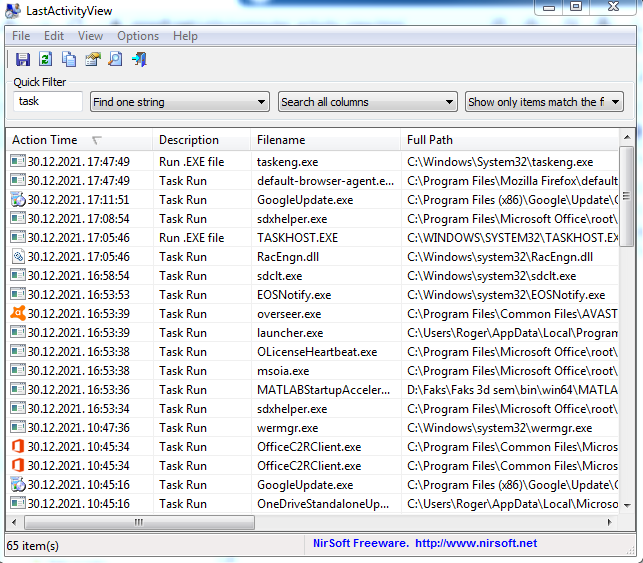Click the Copy Selected Items toolbar icon
Image resolution: width=643 pixels, height=563 pixels.
pyautogui.click(x=69, y=60)
